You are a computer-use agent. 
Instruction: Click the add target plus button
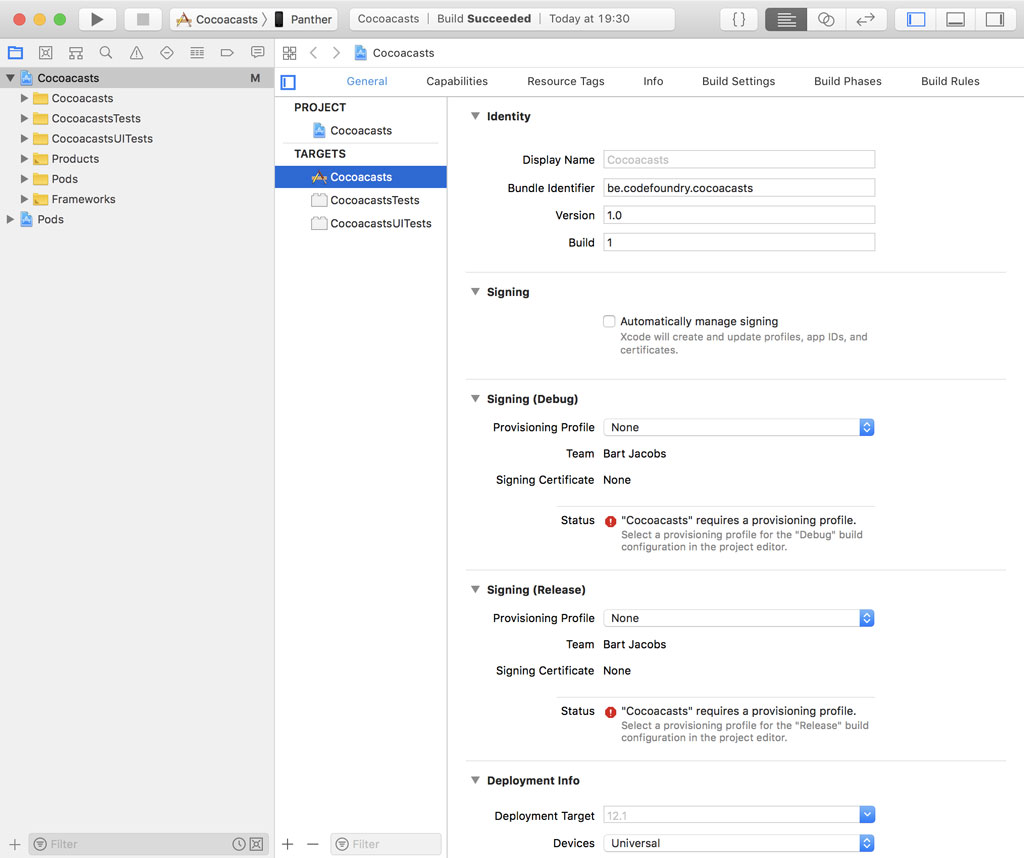point(288,844)
